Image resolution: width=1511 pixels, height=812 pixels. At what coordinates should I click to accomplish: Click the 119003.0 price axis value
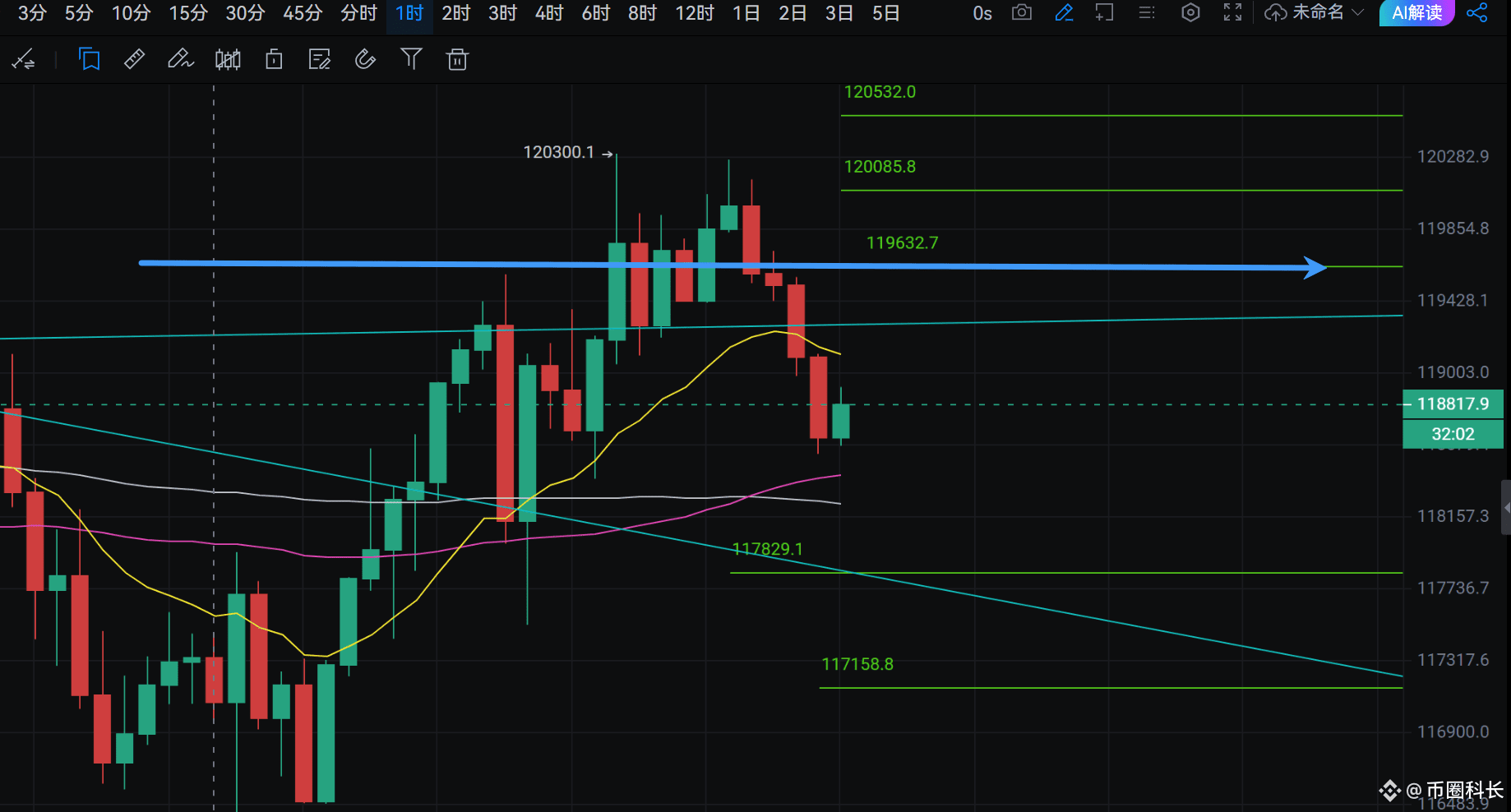click(1453, 372)
